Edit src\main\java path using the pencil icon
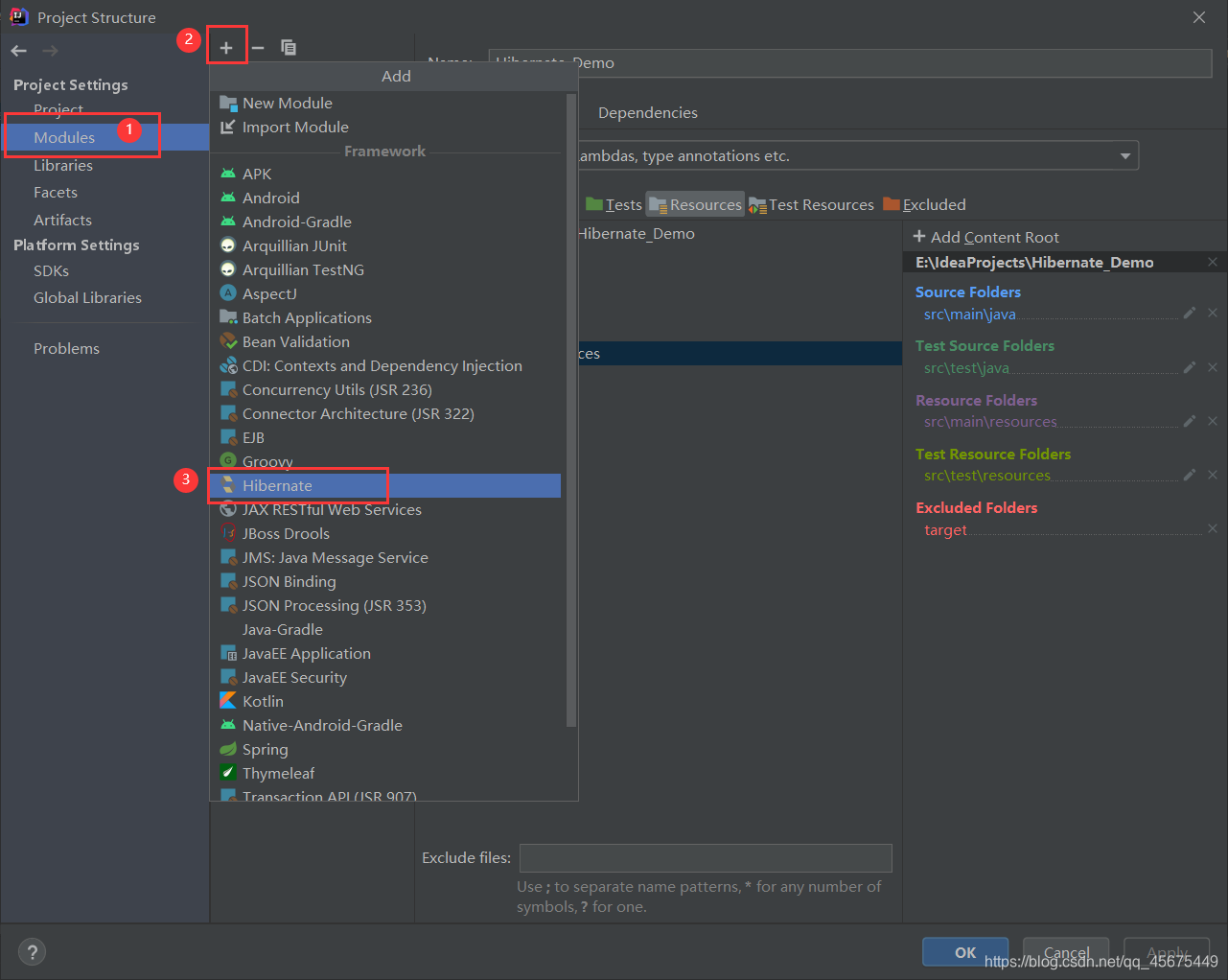Screen dimensions: 1228x980 pyautogui.click(x=1189, y=312)
